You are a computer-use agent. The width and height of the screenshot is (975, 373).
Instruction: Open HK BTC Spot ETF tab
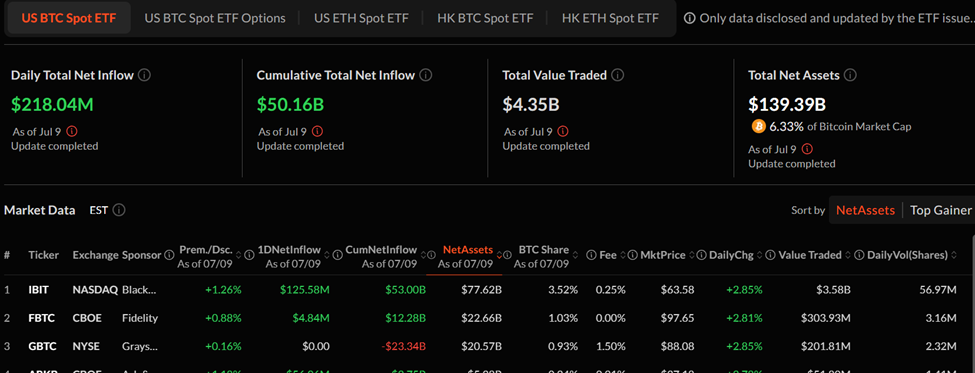tap(485, 18)
